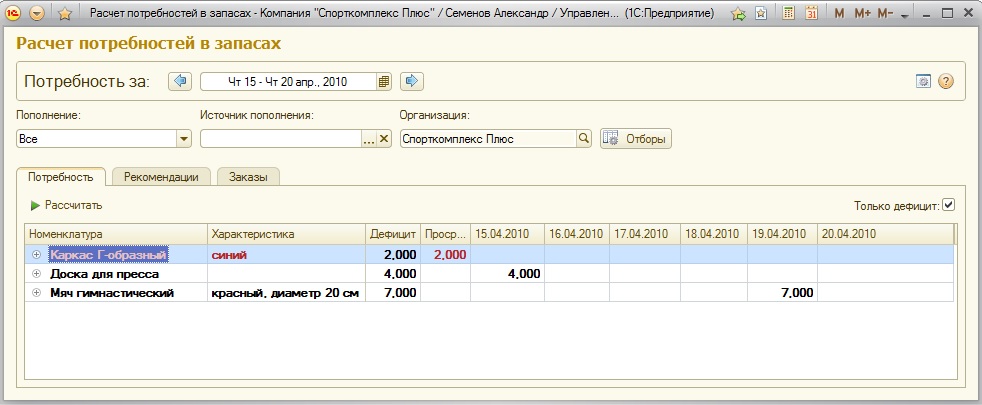Clear the Источник пополнения field with X
The width and height of the screenshot is (982, 405).
(x=383, y=139)
